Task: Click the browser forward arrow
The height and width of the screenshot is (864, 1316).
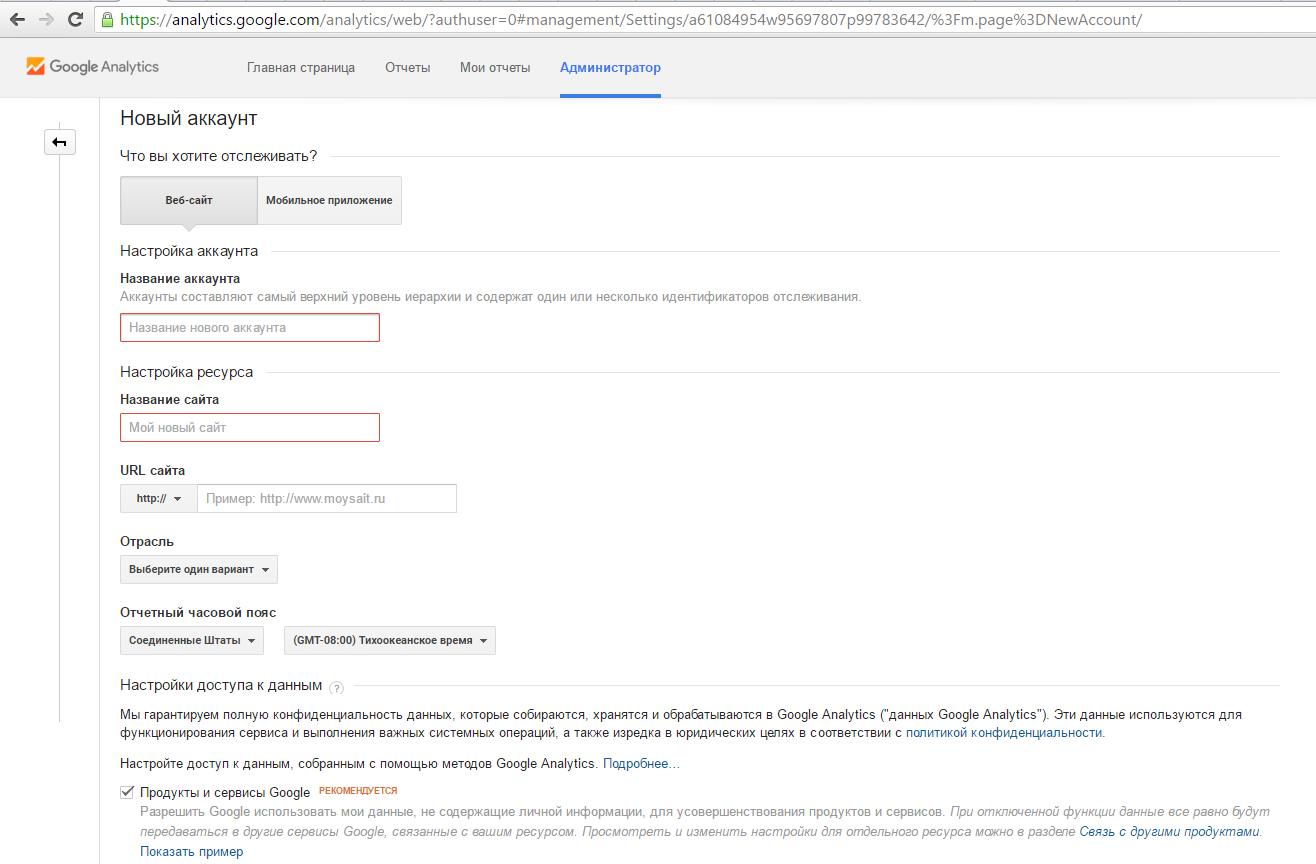Action: pyautogui.click(x=45, y=19)
